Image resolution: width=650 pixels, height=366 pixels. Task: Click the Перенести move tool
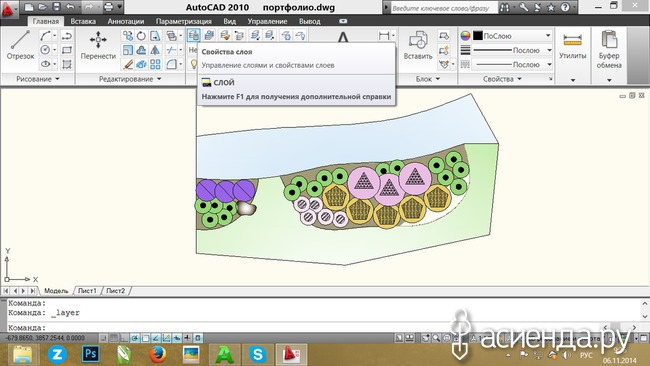click(98, 44)
